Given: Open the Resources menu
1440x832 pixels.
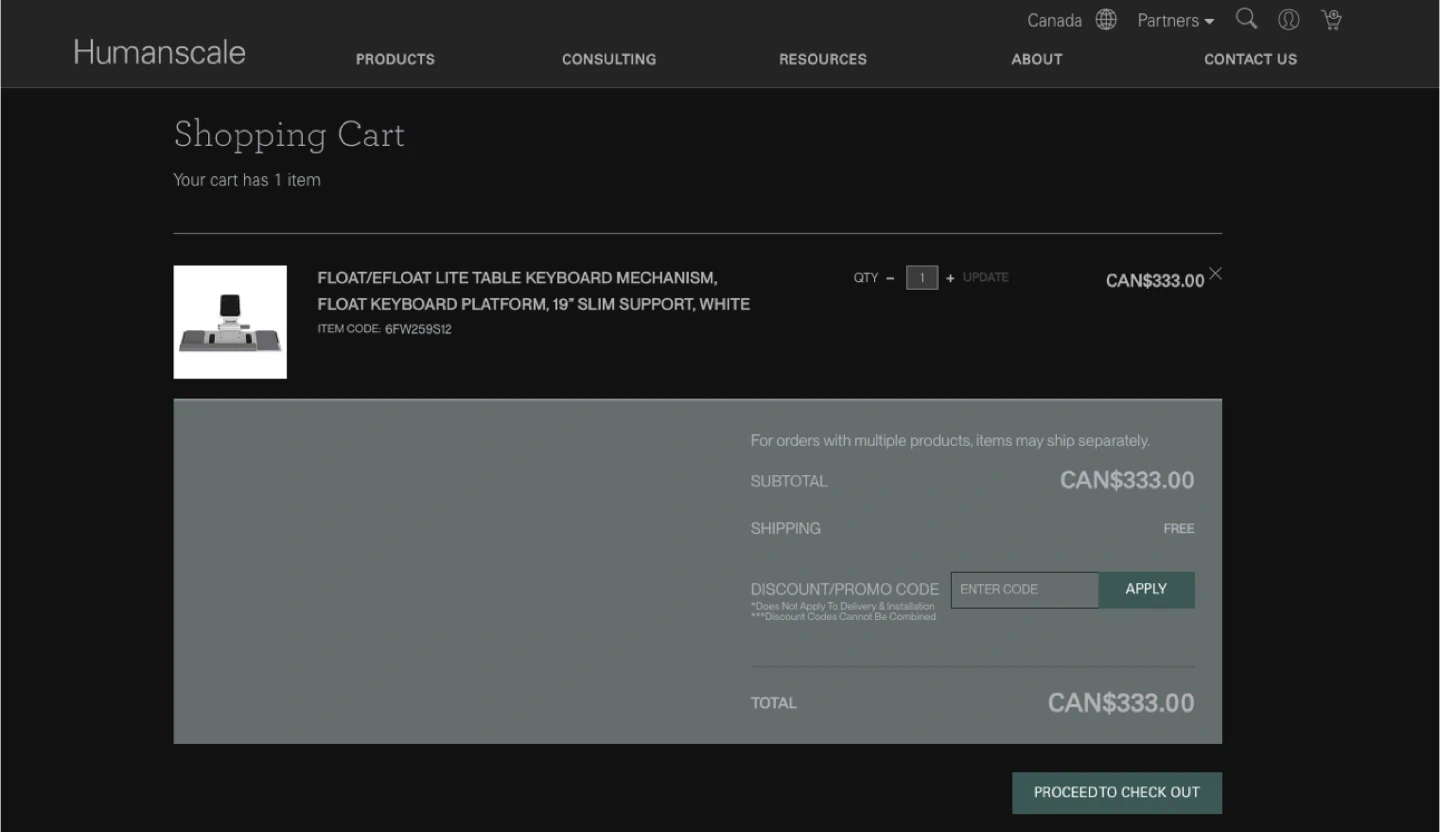Looking at the screenshot, I should pos(823,59).
